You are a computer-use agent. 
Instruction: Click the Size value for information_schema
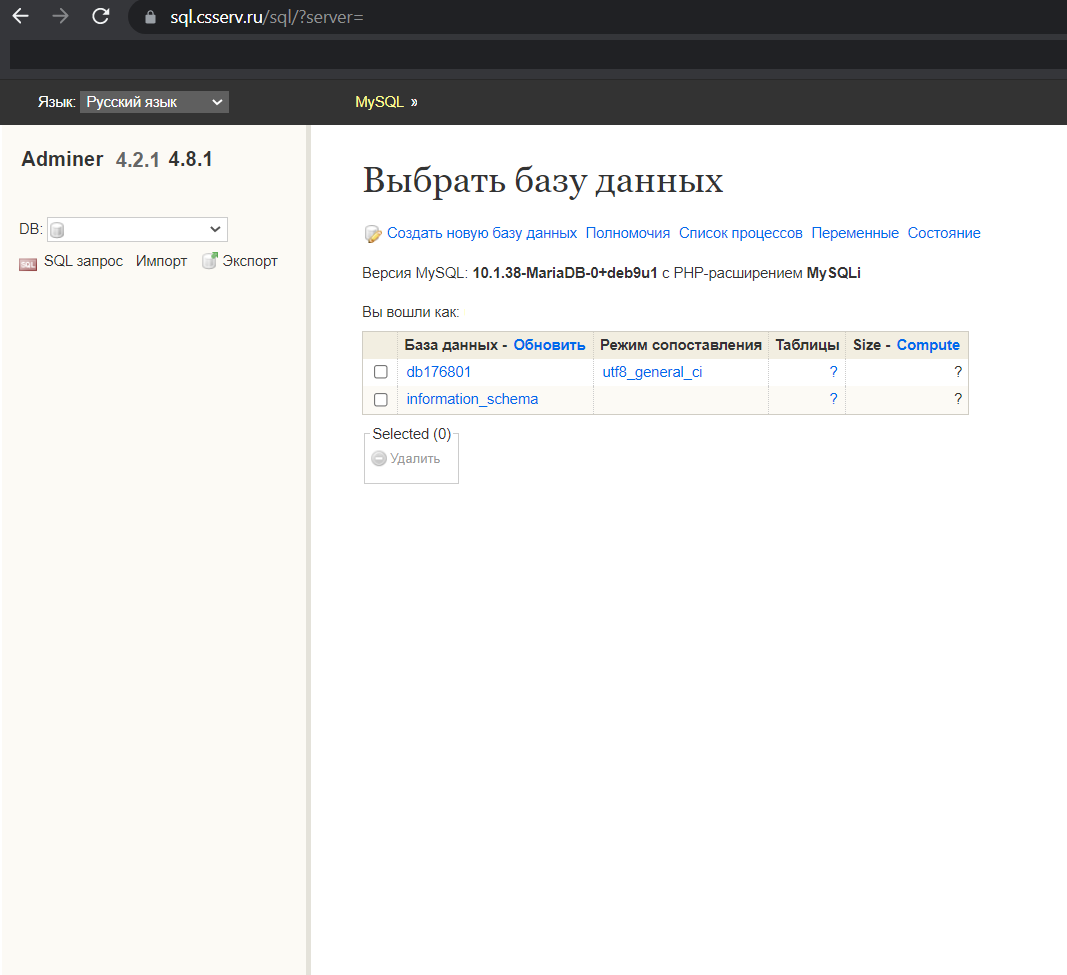pos(957,399)
